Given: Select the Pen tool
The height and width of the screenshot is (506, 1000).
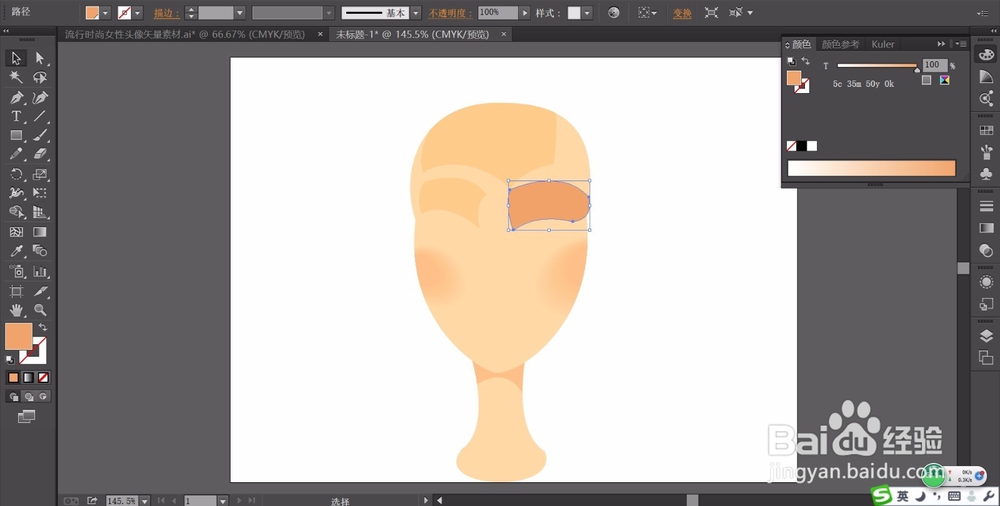Looking at the screenshot, I should pyautogui.click(x=16, y=98).
